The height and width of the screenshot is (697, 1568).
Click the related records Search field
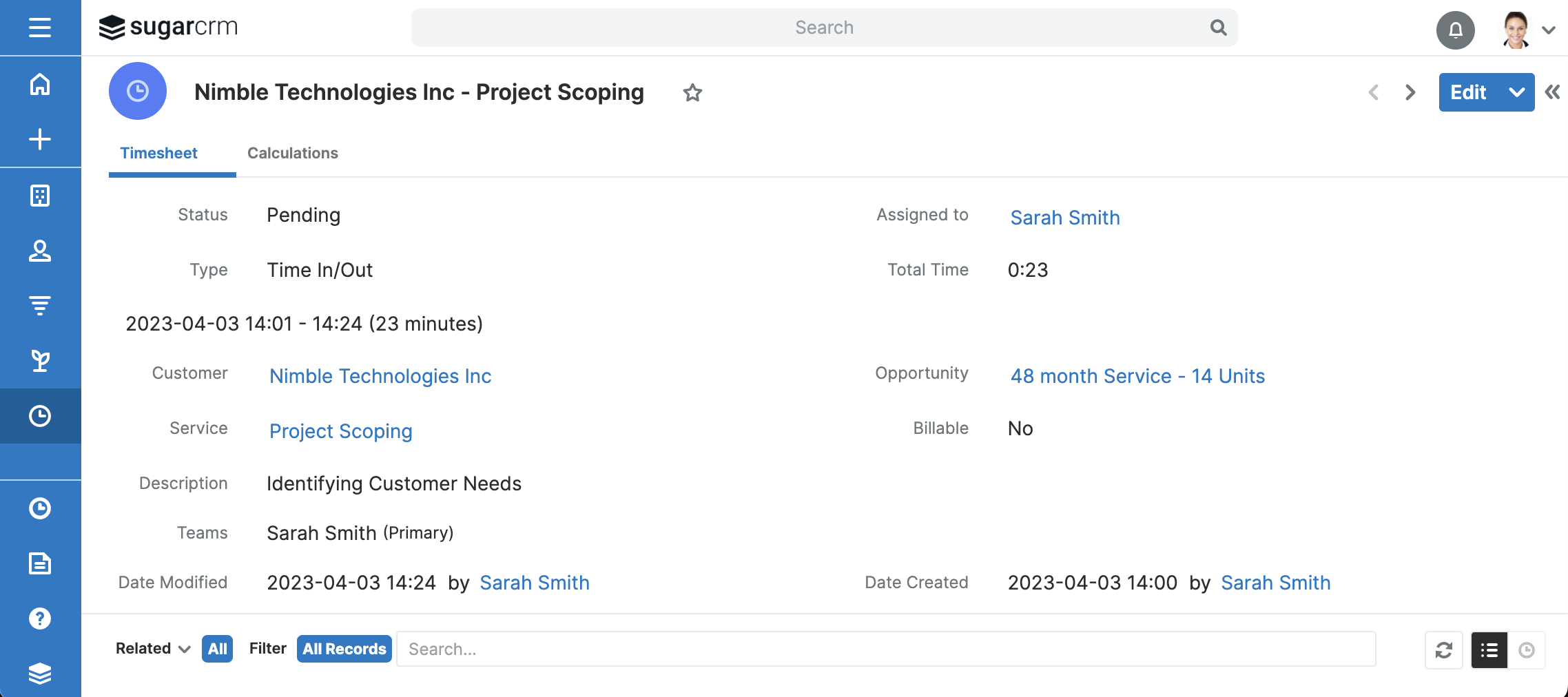[x=885, y=649]
